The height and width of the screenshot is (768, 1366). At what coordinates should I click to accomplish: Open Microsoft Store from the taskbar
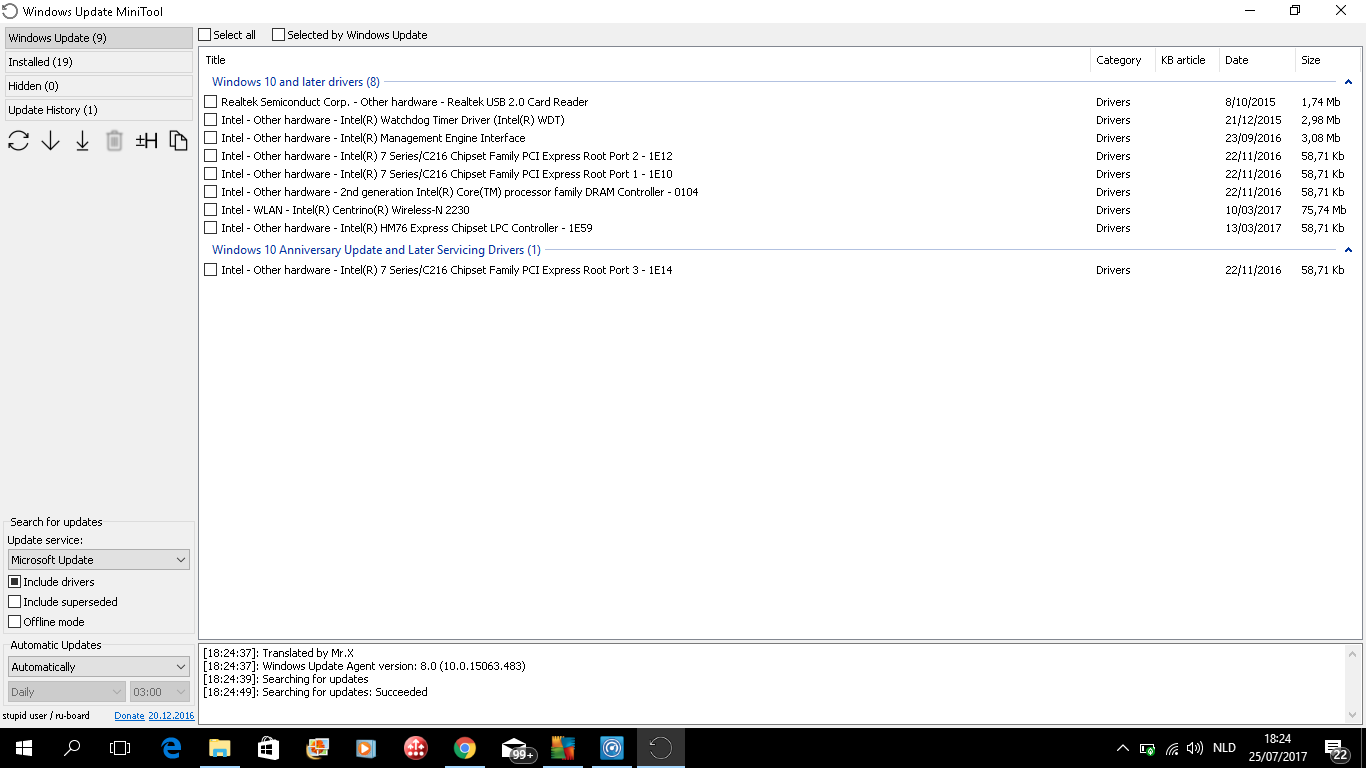268,748
